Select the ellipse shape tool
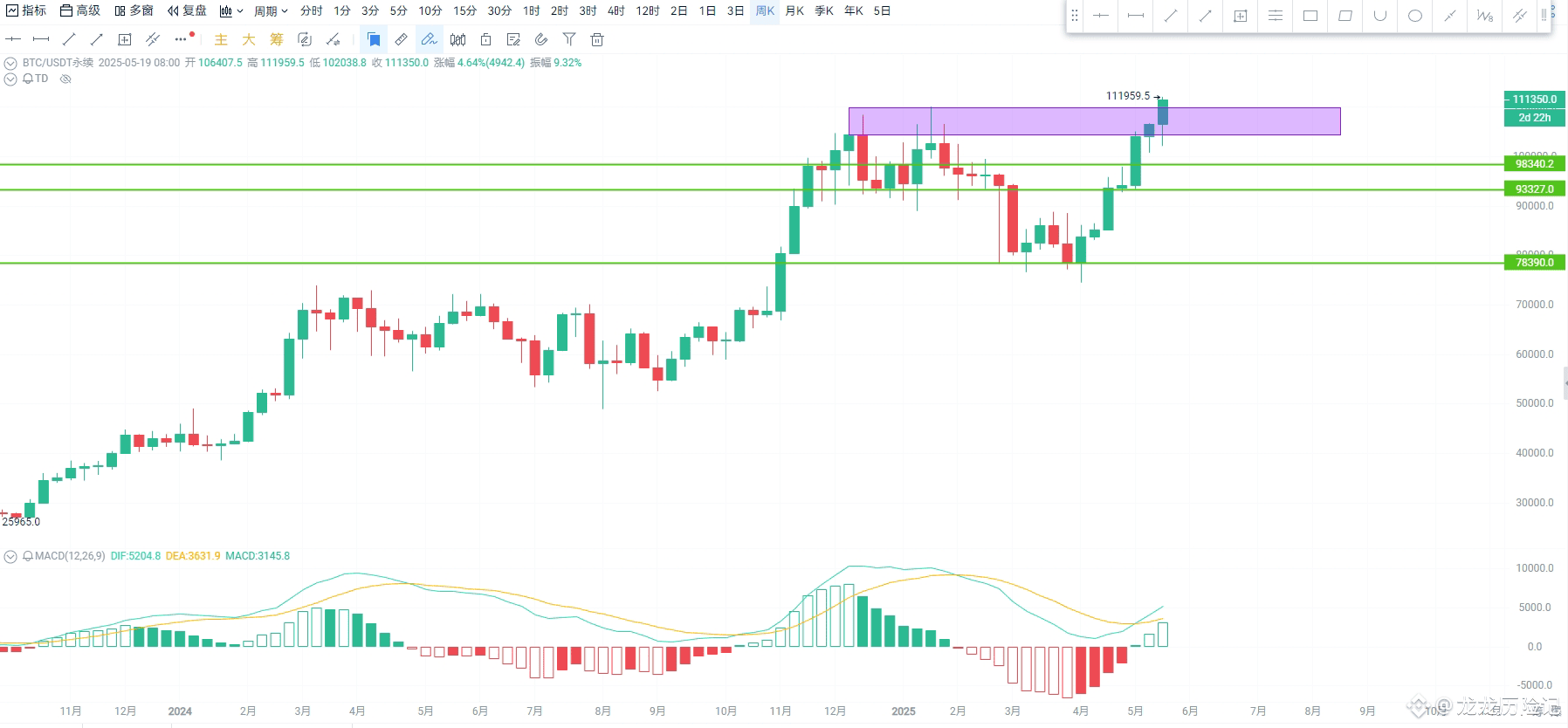 (x=1415, y=16)
